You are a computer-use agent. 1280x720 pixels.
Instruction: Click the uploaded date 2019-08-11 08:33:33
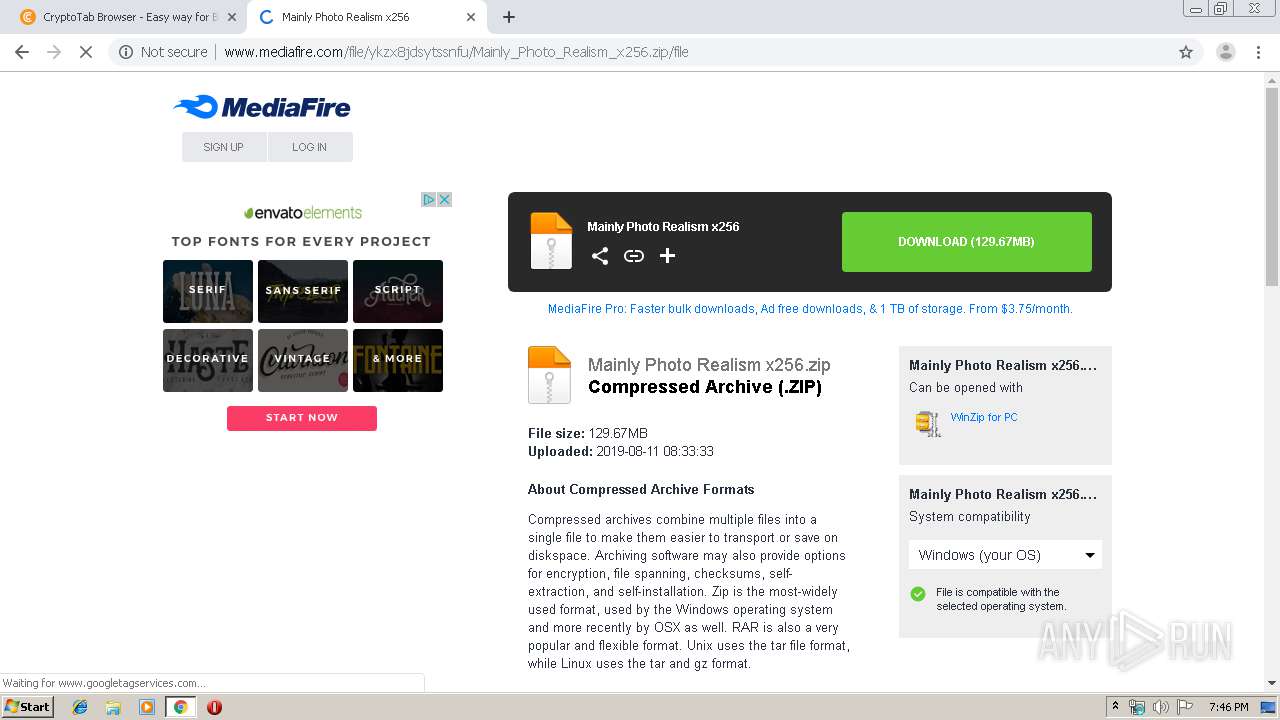click(x=655, y=451)
